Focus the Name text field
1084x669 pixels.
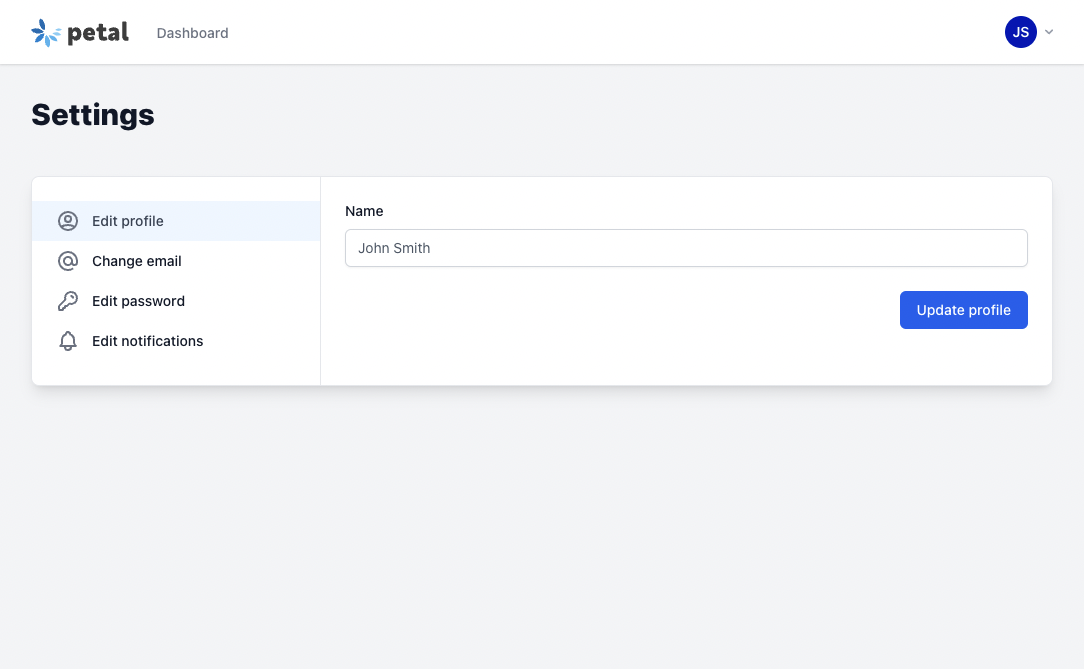[x=686, y=248]
